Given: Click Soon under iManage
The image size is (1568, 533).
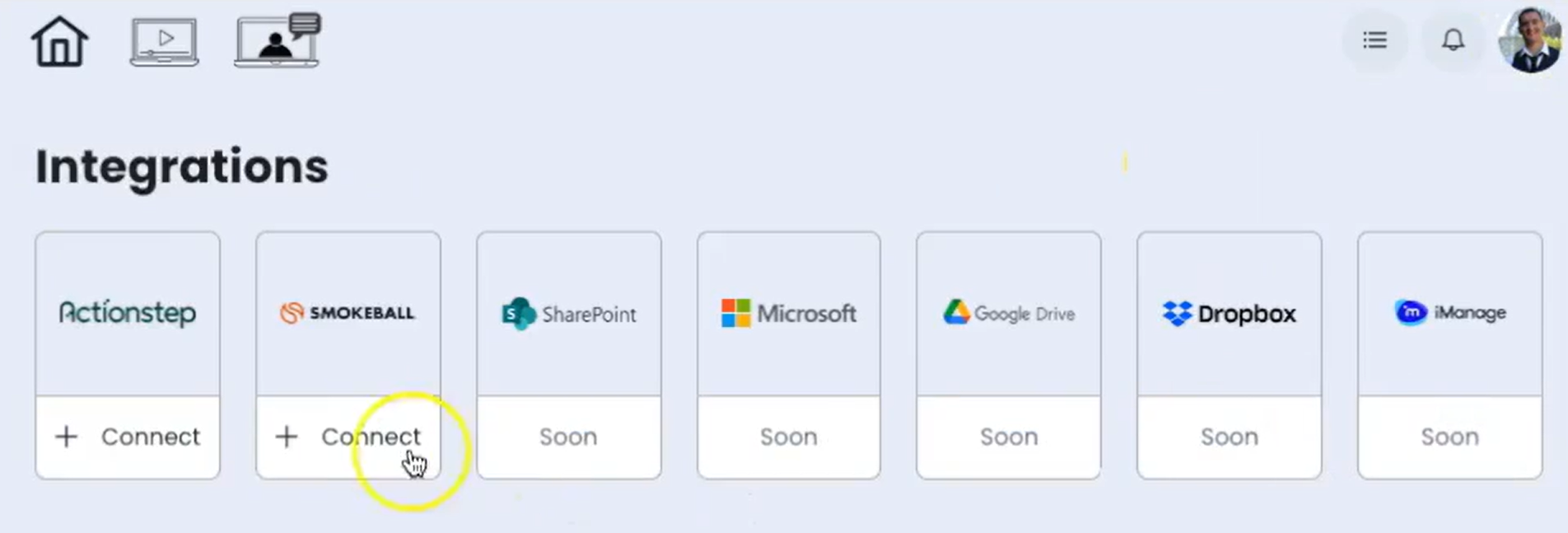Looking at the screenshot, I should [1449, 437].
